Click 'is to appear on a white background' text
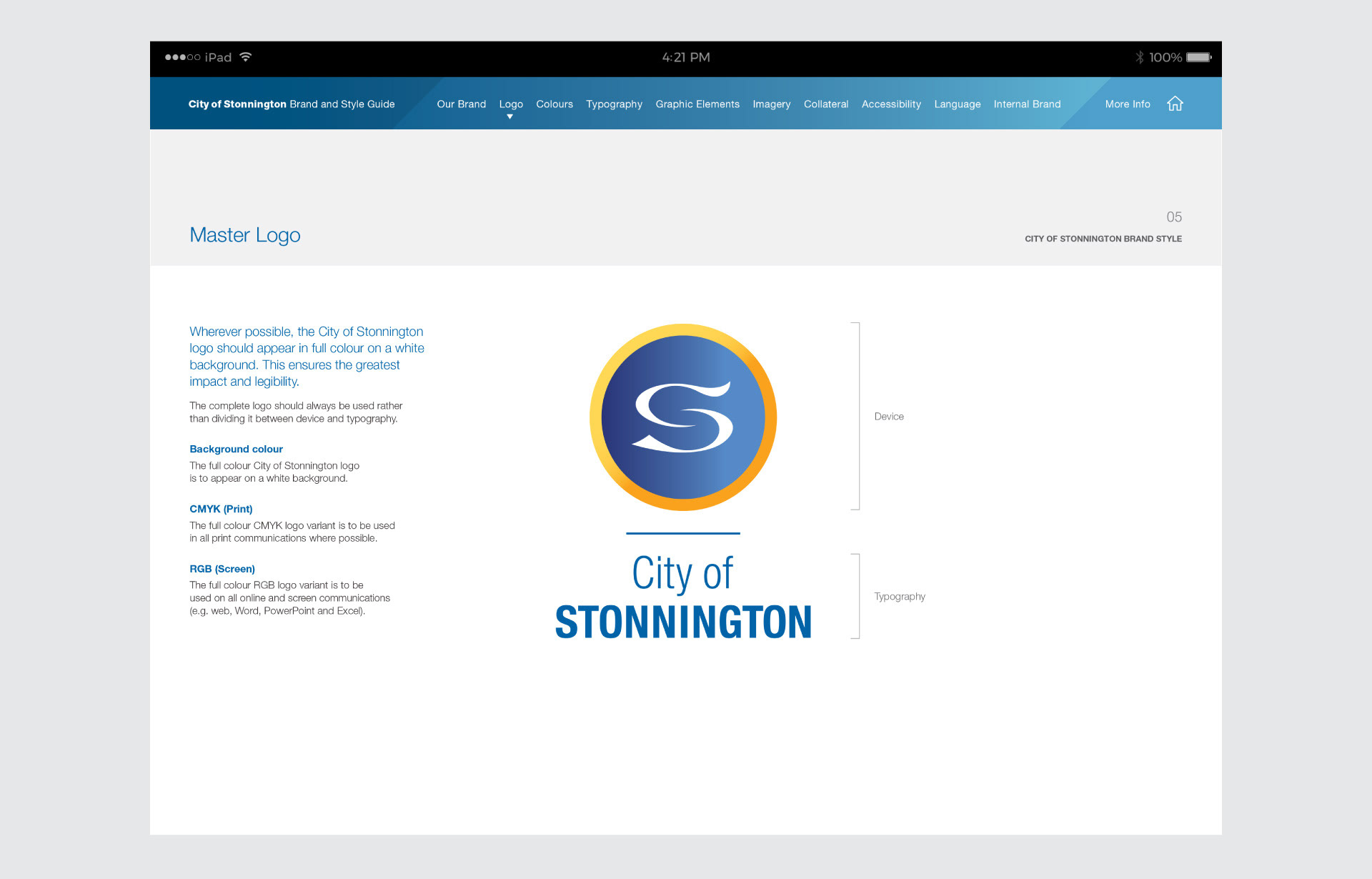Viewport: 1372px width, 879px height. pyautogui.click(x=269, y=479)
